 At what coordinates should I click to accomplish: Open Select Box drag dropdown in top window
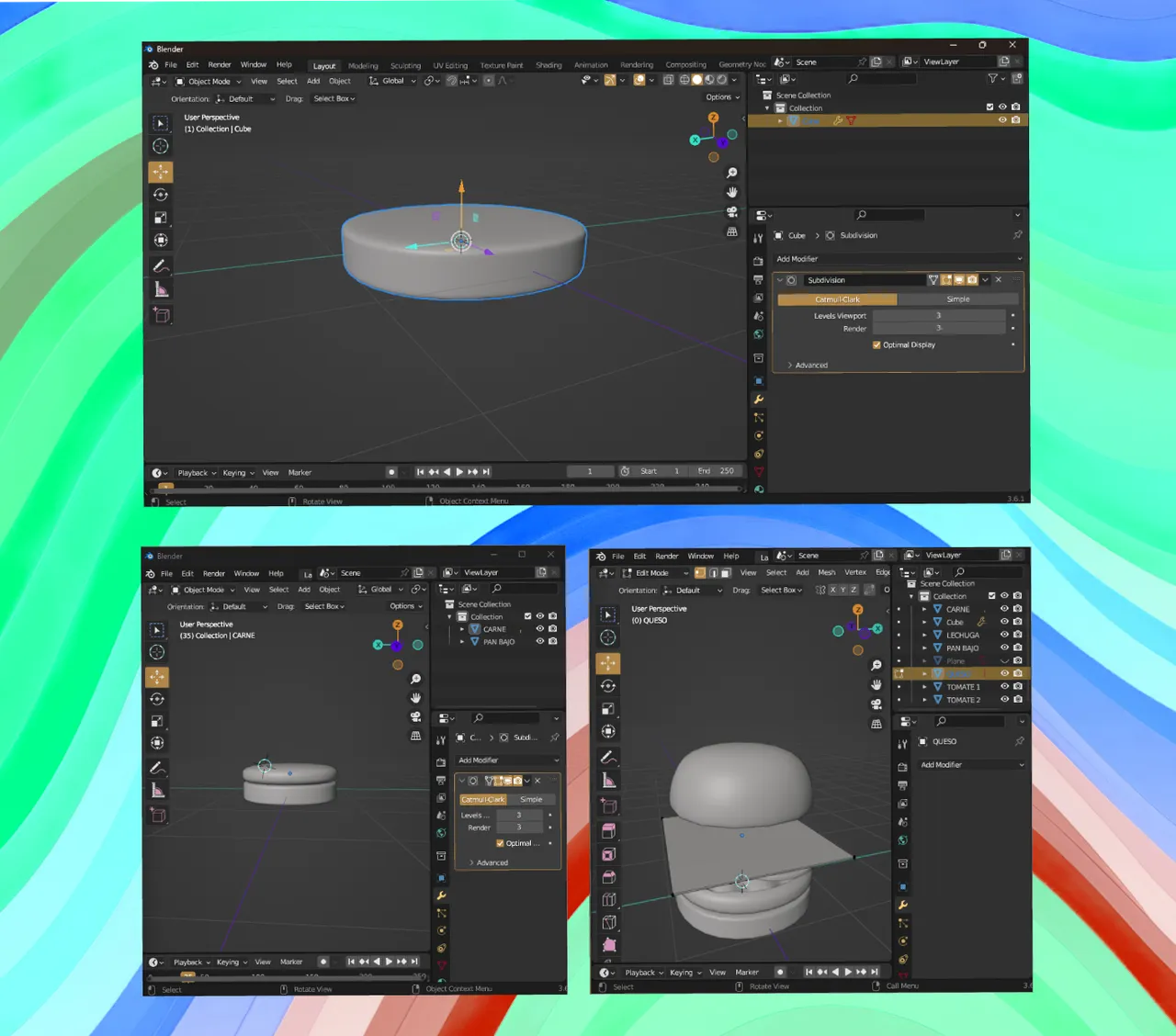pyautogui.click(x=334, y=98)
